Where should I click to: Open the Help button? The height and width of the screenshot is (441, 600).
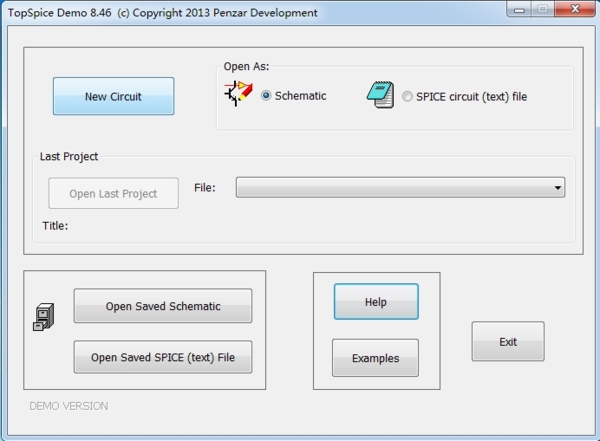tap(375, 302)
